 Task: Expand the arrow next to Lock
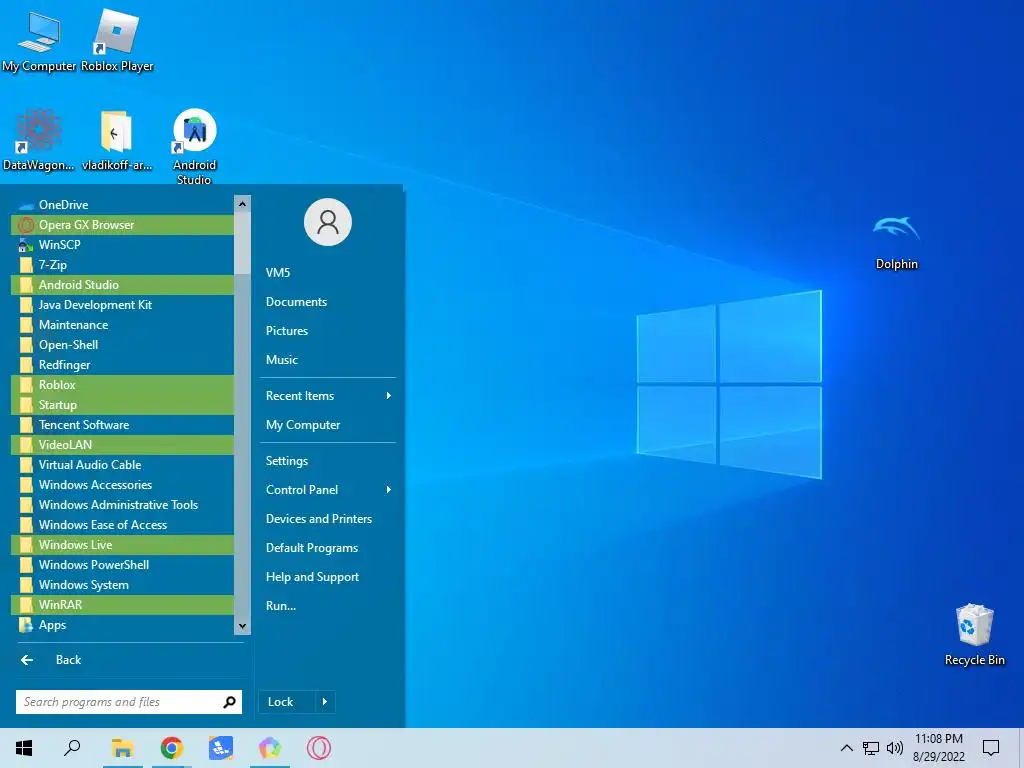click(325, 702)
